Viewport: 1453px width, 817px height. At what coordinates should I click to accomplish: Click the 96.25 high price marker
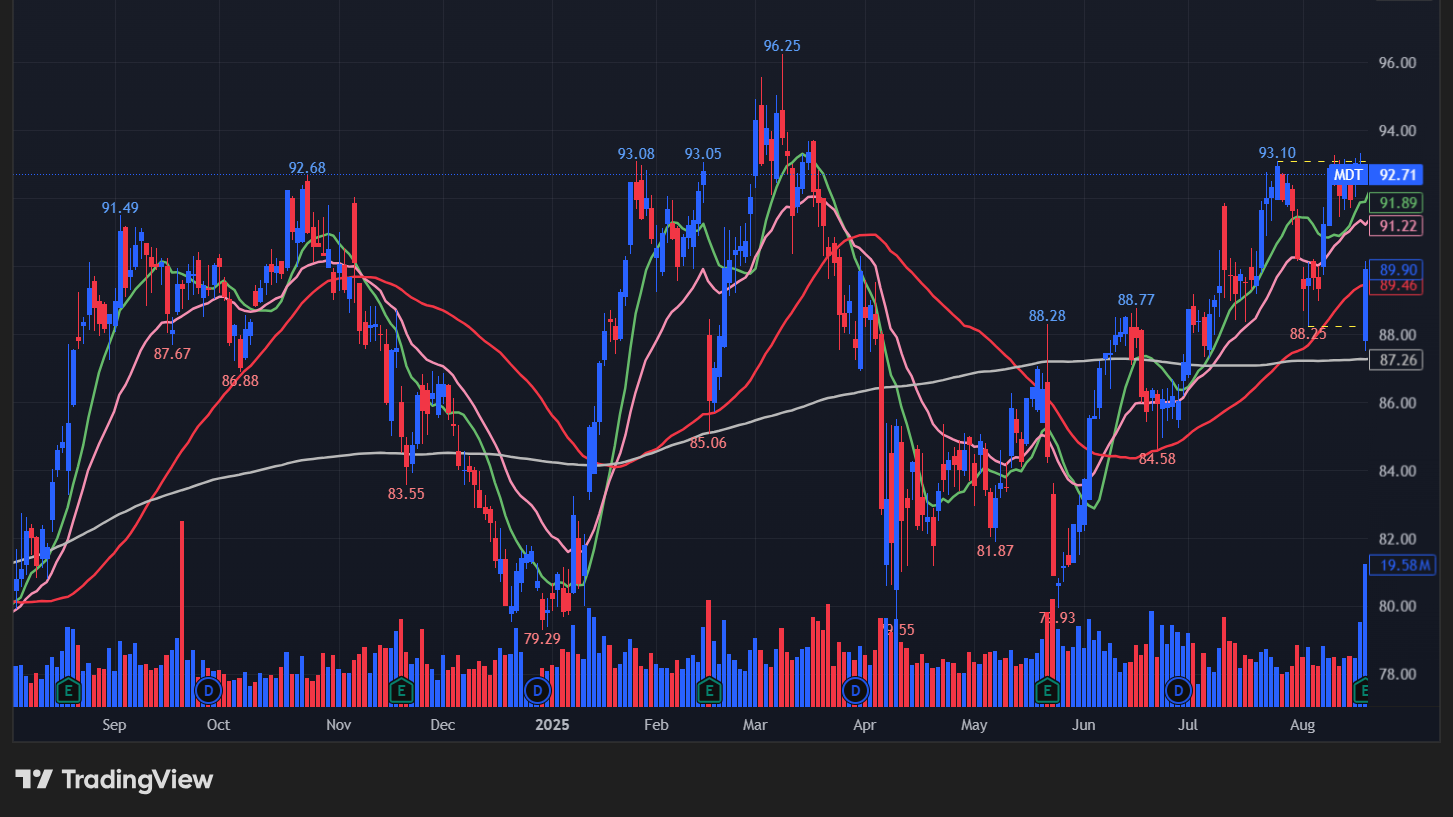coord(782,46)
